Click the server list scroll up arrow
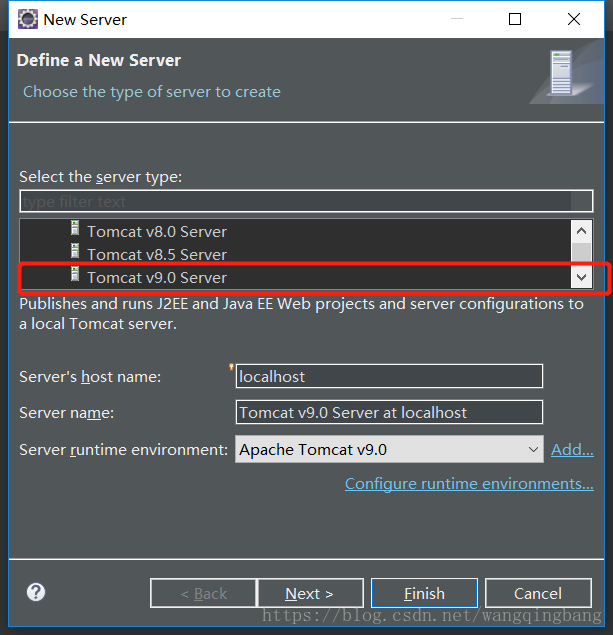Screen dimensions: 613x635 click(581, 231)
